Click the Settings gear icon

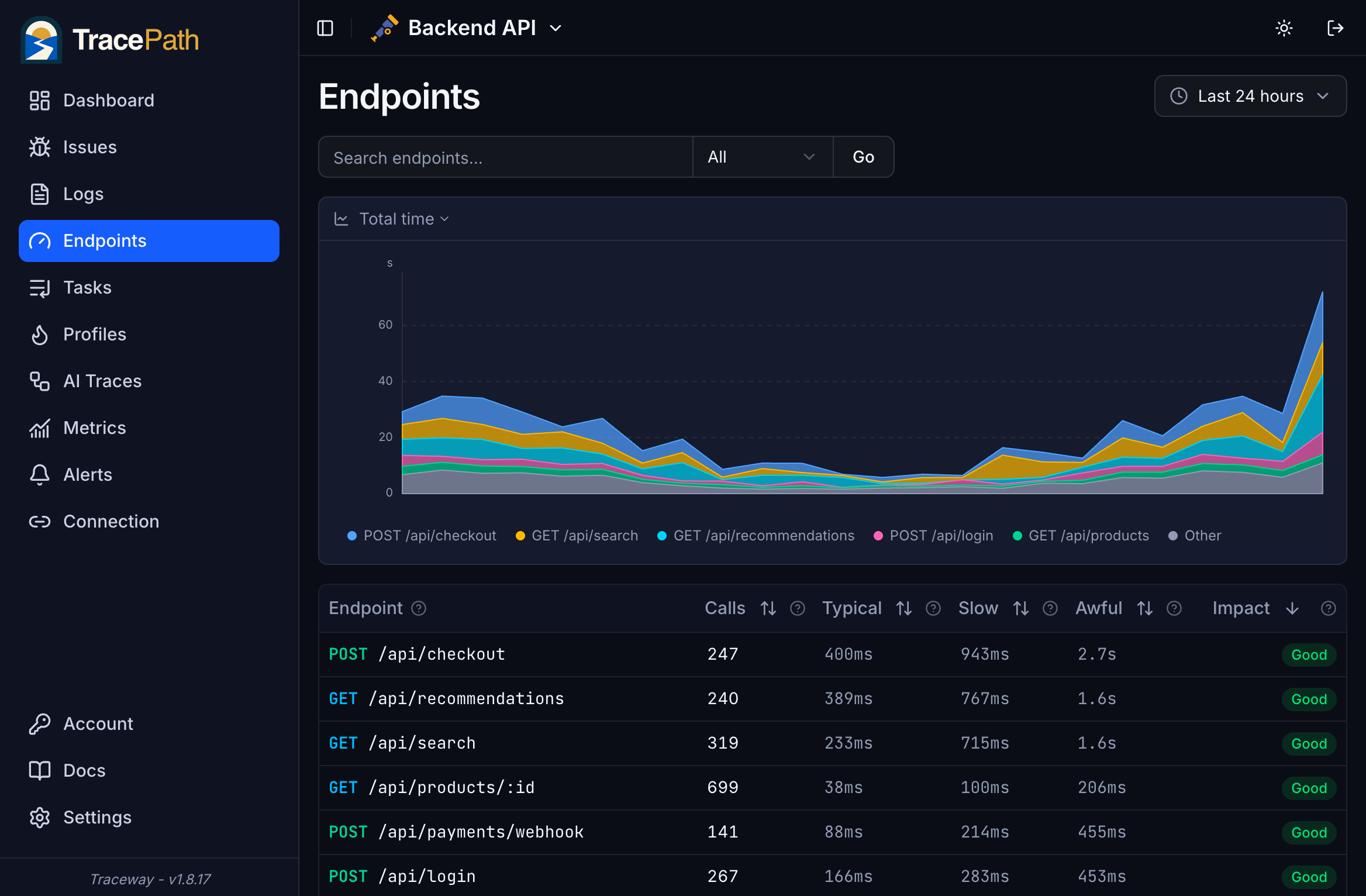(x=40, y=818)
